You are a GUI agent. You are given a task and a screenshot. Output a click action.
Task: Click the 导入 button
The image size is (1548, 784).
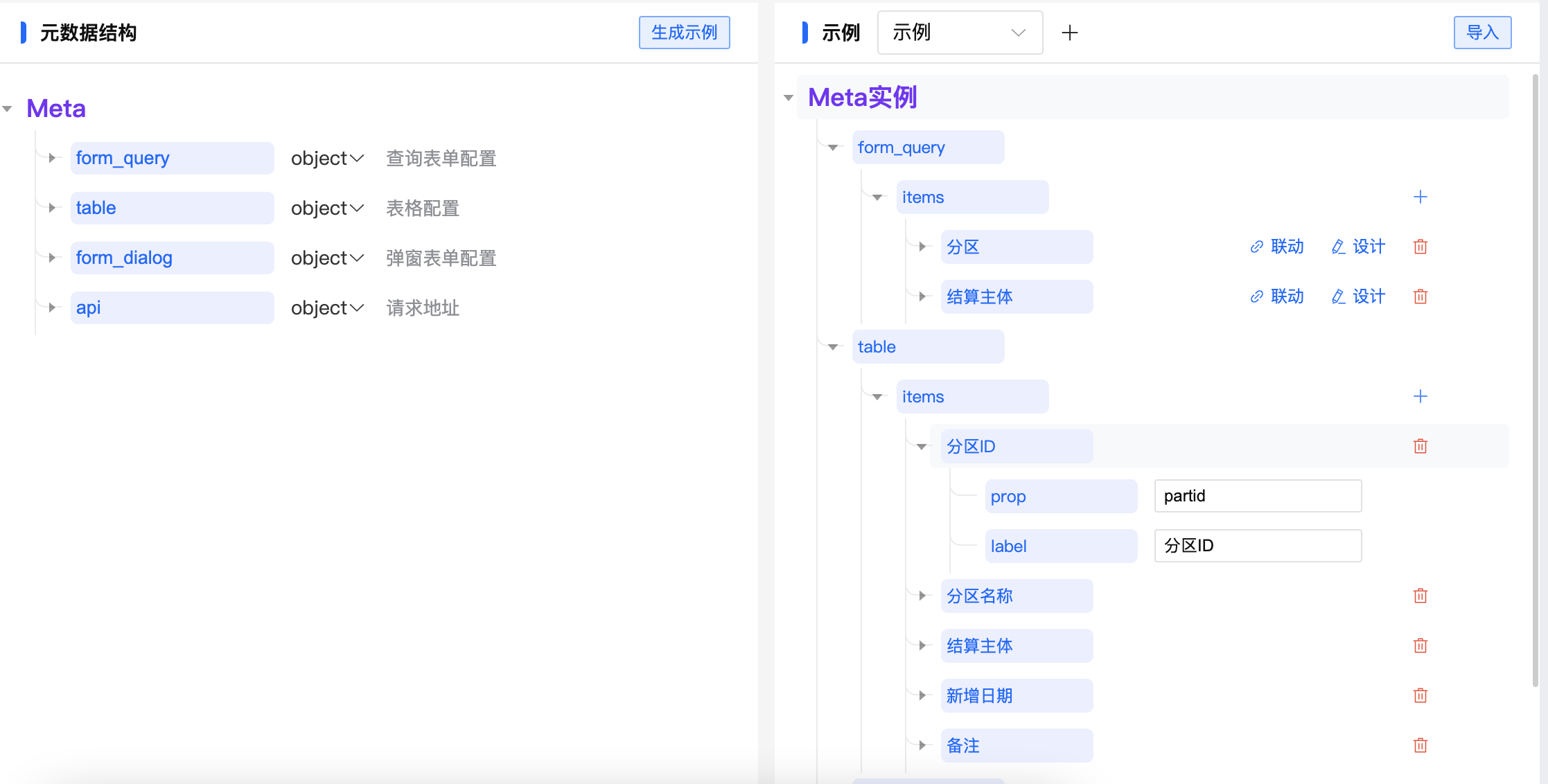pyautogui.click(x=1482, y=33)
